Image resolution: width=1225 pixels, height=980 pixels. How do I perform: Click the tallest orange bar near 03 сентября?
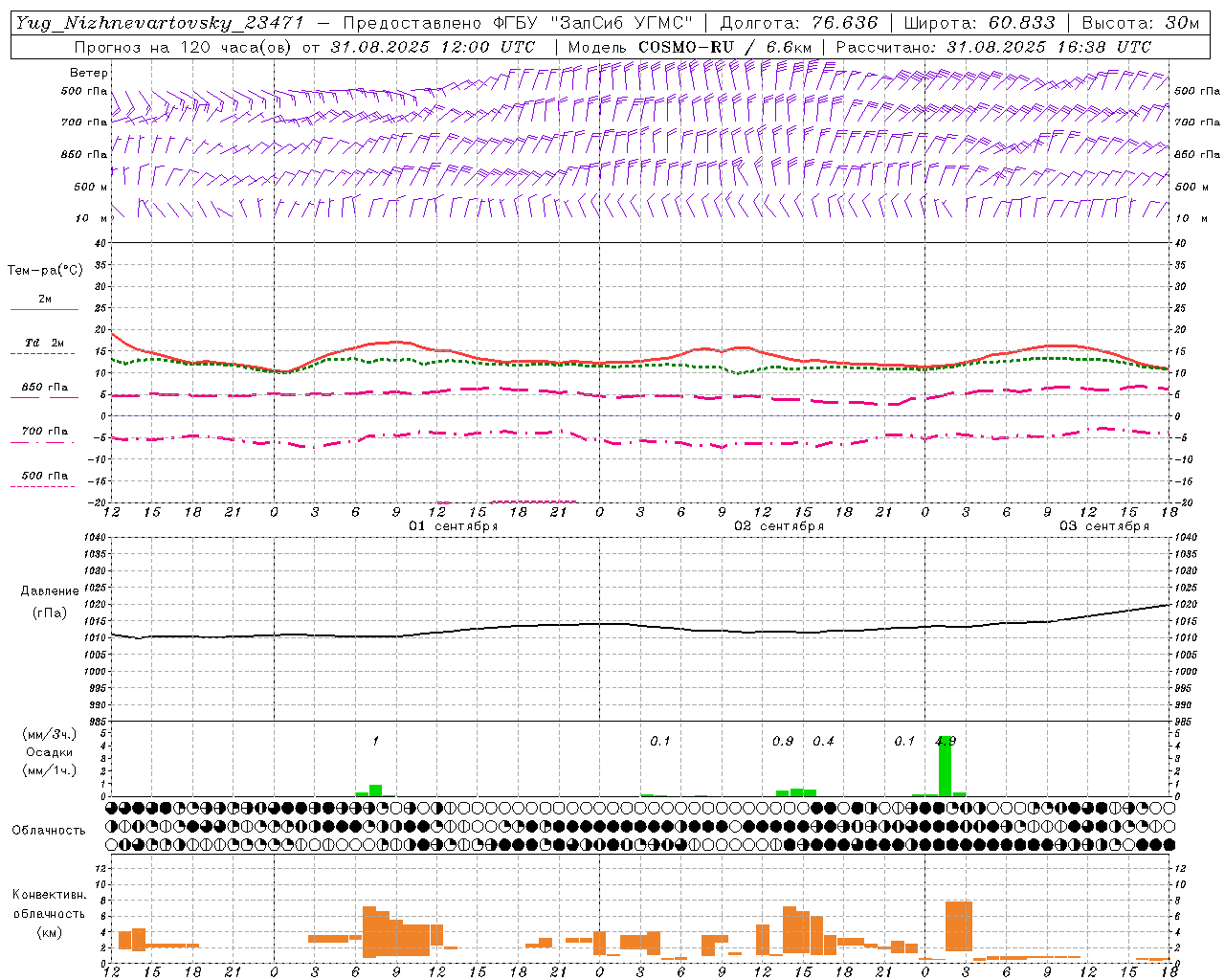[x=959, y=926]
